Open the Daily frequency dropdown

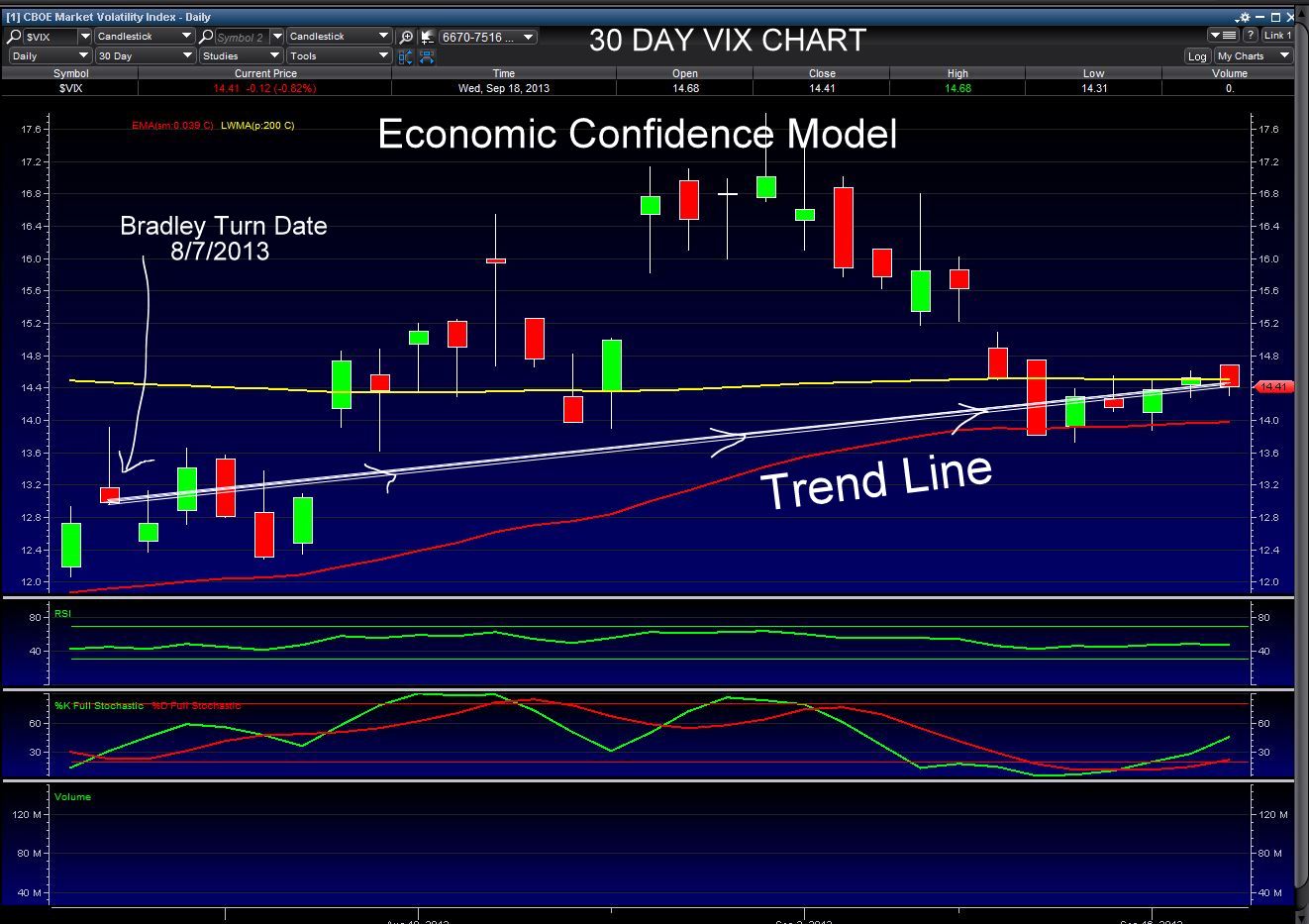(x=50, y=56)
